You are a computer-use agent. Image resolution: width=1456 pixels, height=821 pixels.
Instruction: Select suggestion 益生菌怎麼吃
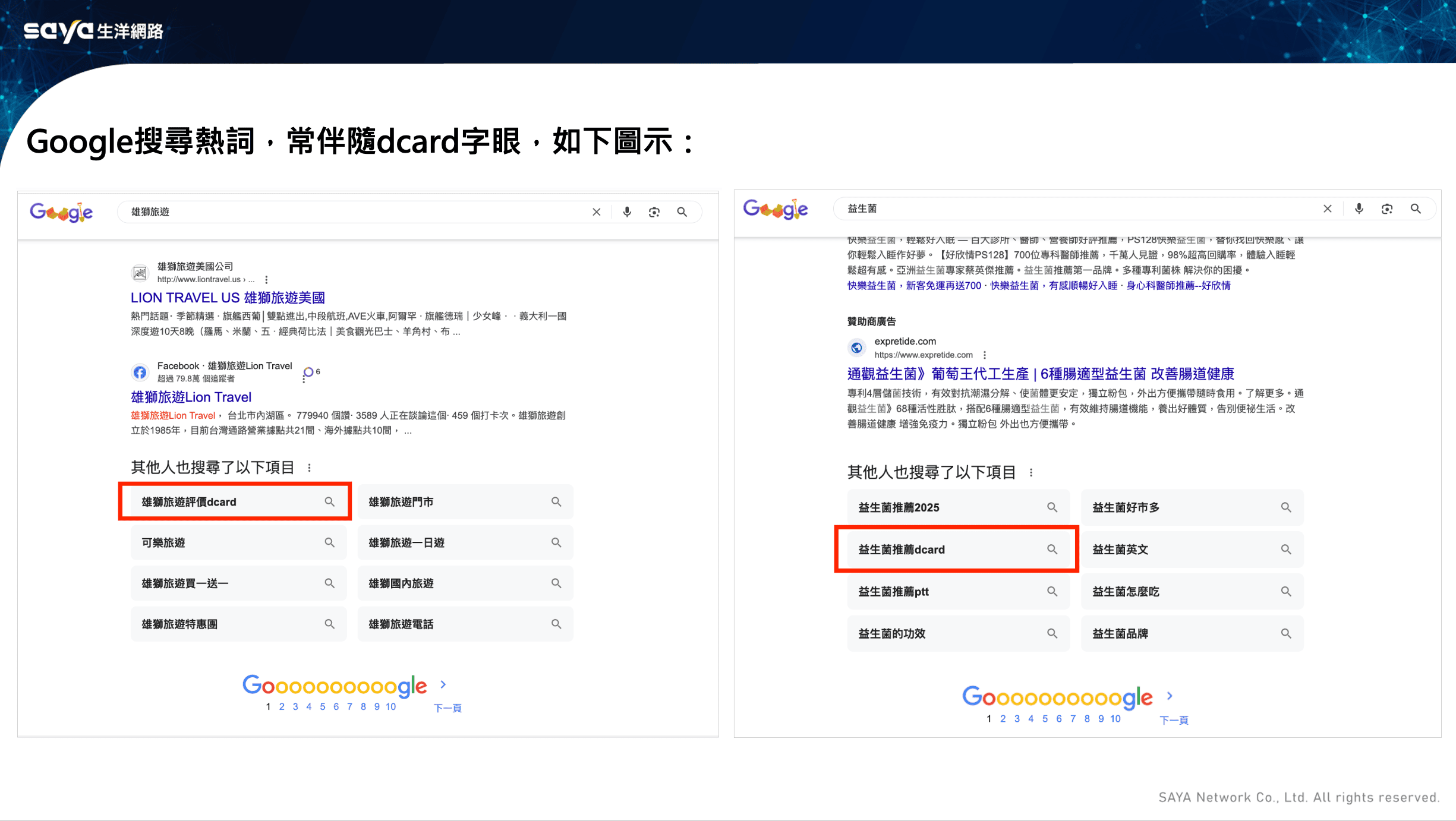(1192, 592)
